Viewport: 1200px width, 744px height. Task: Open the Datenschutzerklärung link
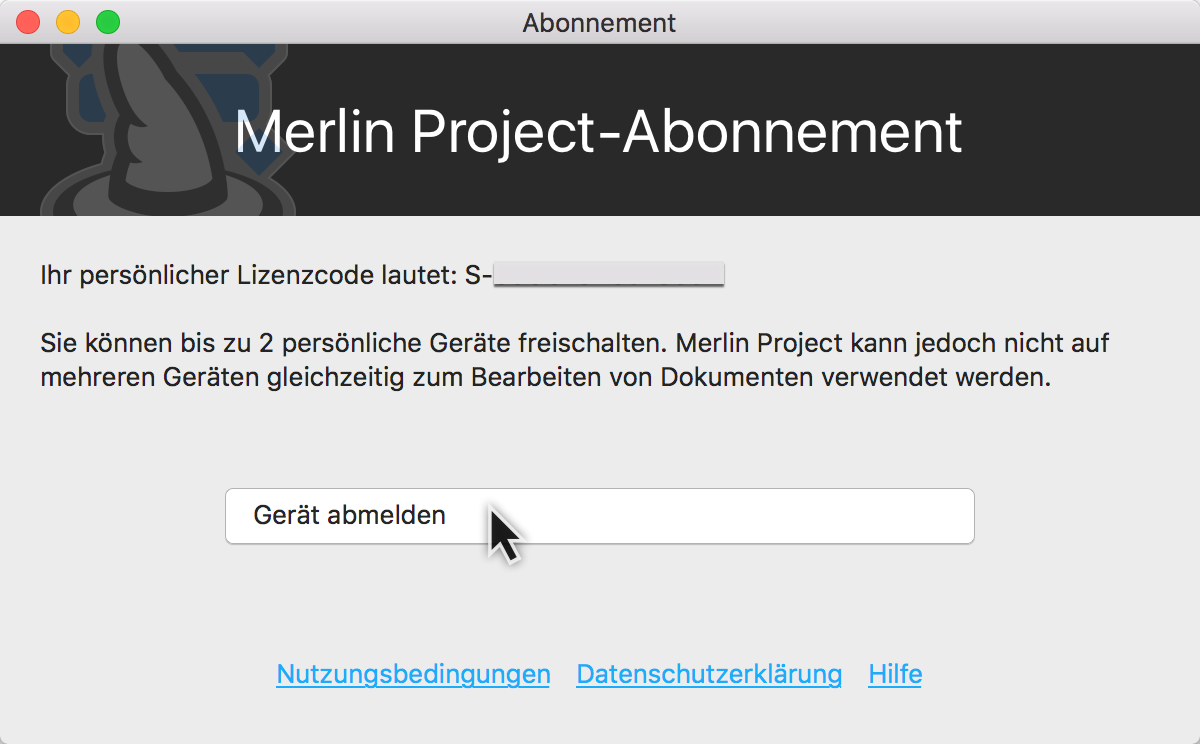[x=709, y=674]
